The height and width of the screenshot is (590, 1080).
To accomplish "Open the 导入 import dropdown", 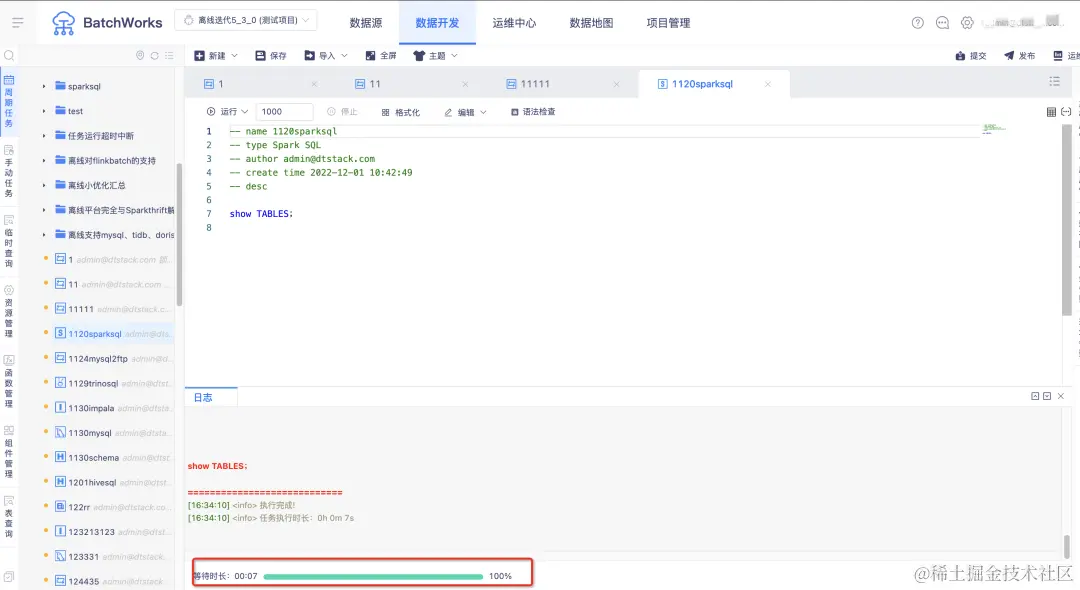I will [326, 56].
